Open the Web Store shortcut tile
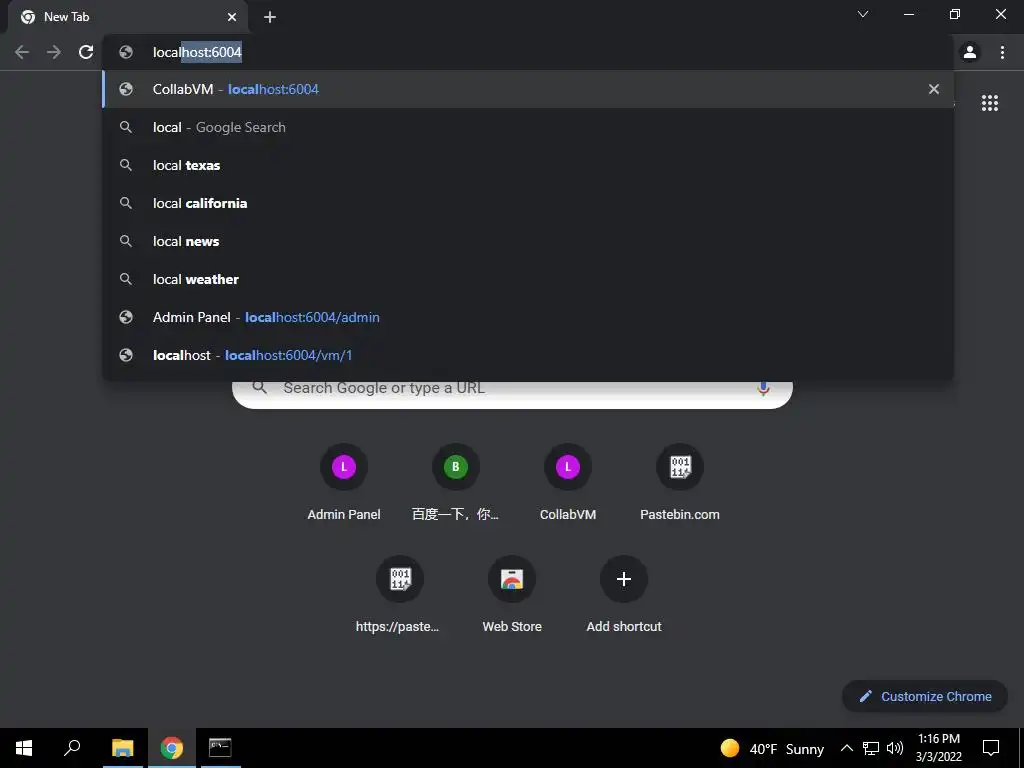Image resolution: width=1024 pixels, height=768 pixels. coord(512,596)
